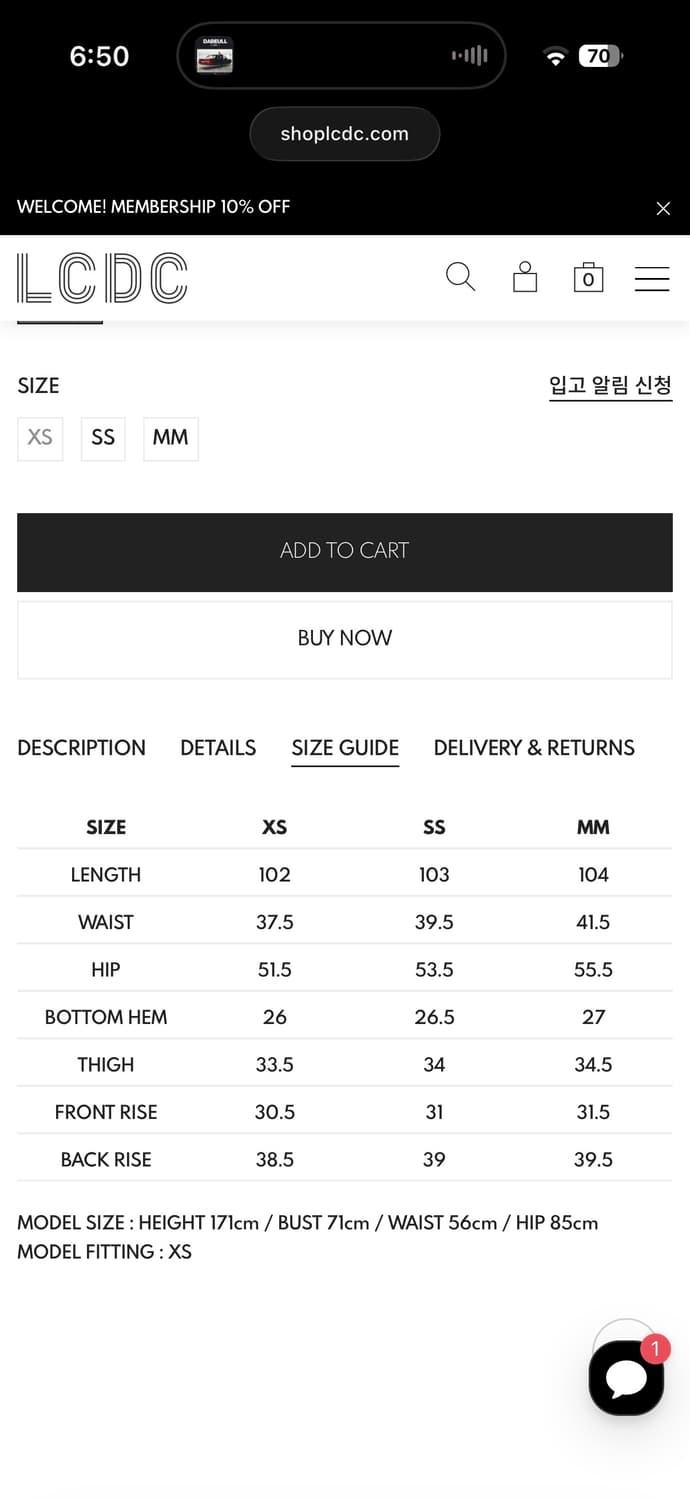
Task: Tap the shoplcdc.com address bar
Action: point(345,134)
